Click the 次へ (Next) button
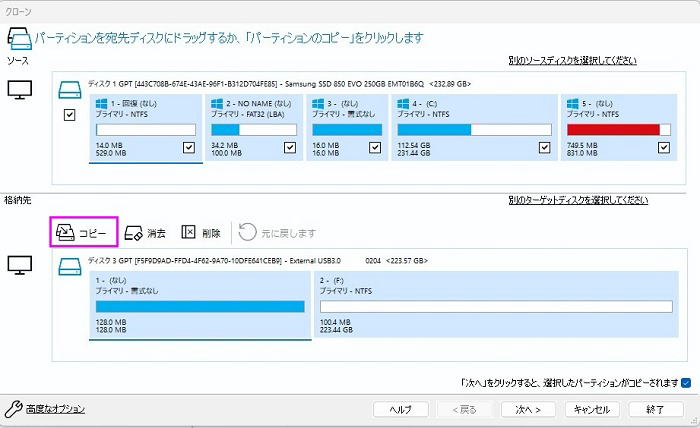Viewport: 700px width, 428px height. pos(528,410)
